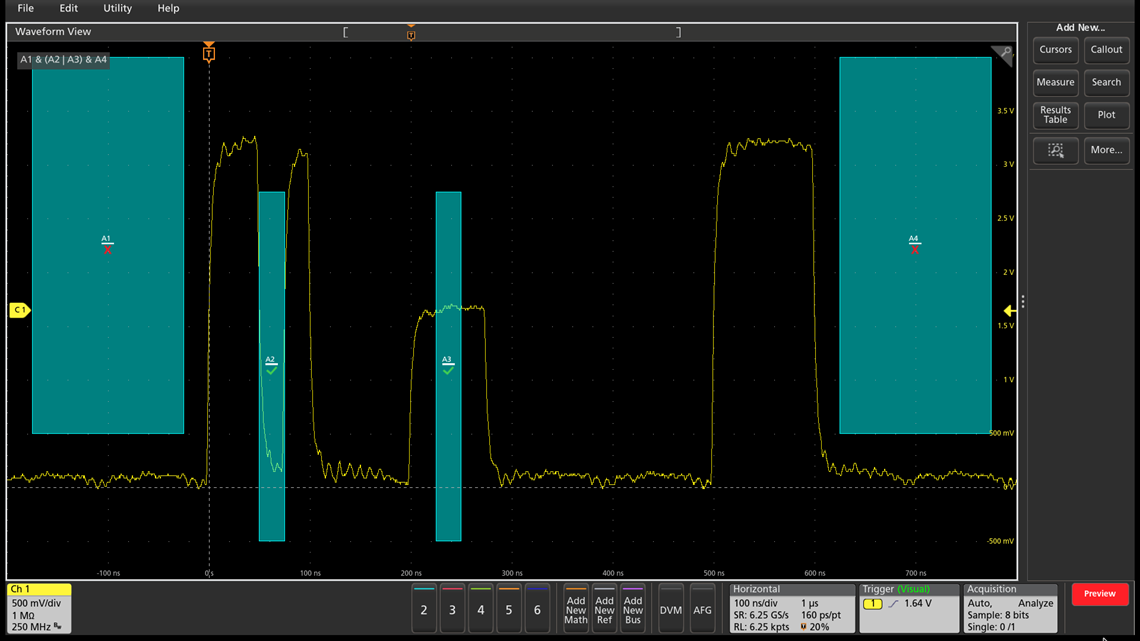The height and width of the screenshot is (641, 1140).
Task: Open the Horizontal settings badge
Action: click(792, 608)
